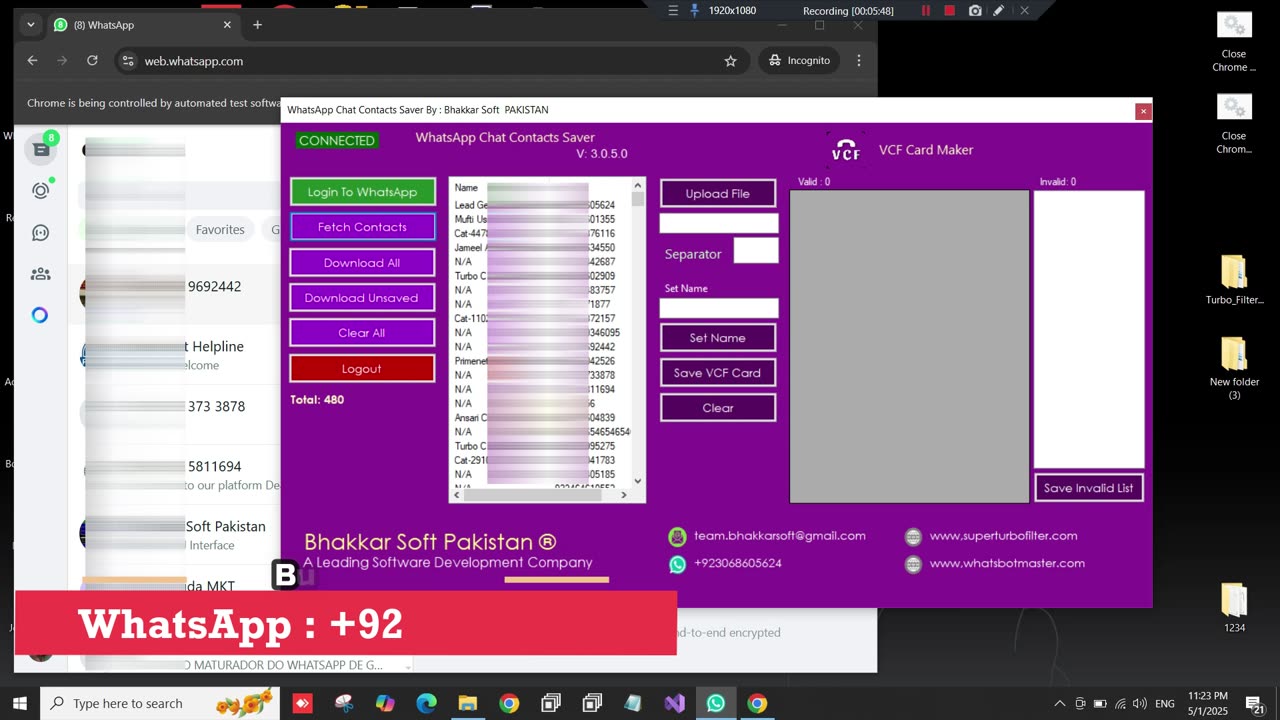
Task: Click the Download Unsaved button
Action: click(362, 298)
